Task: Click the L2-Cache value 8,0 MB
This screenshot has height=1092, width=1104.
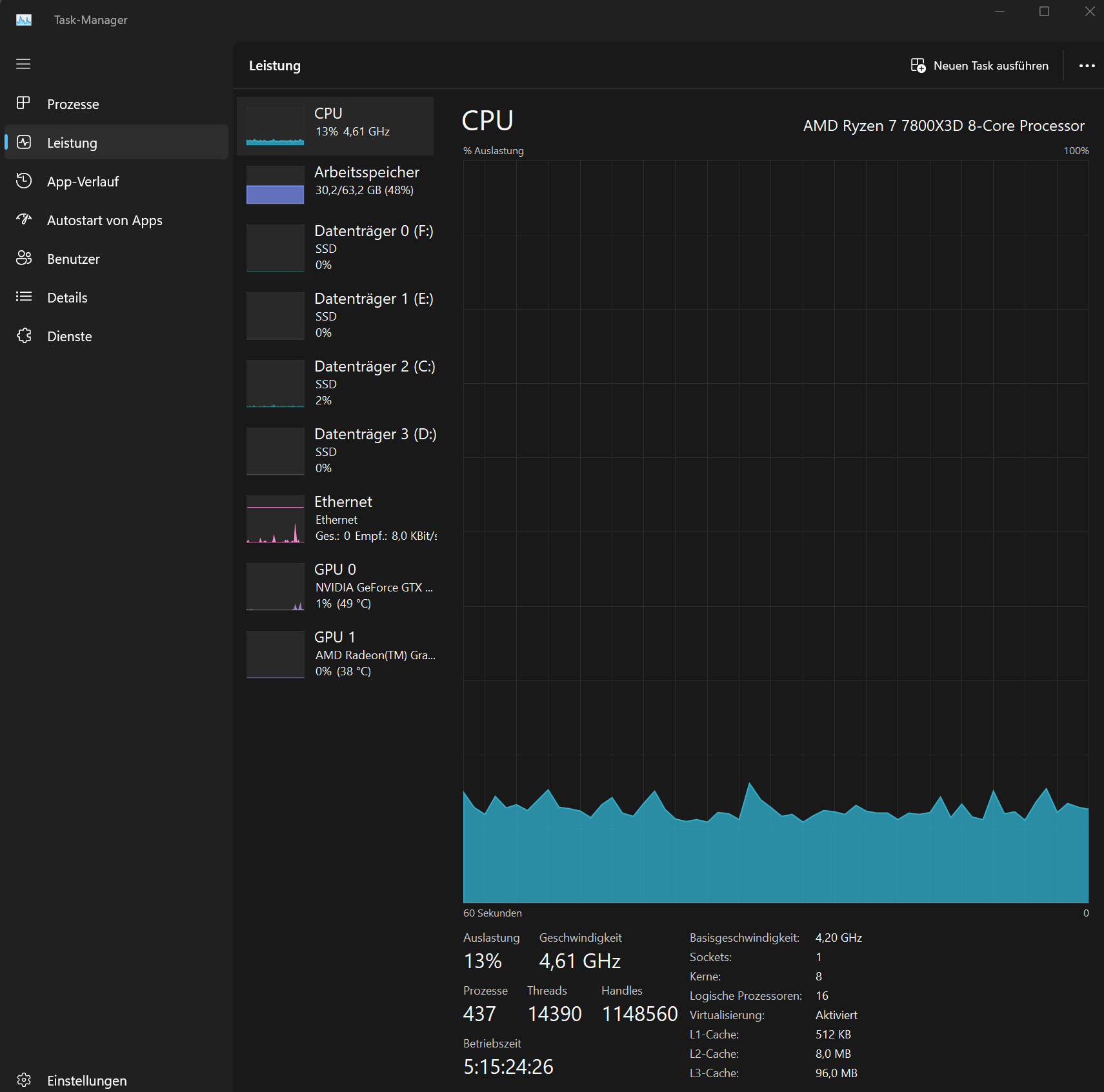Action: (833, 1054)
